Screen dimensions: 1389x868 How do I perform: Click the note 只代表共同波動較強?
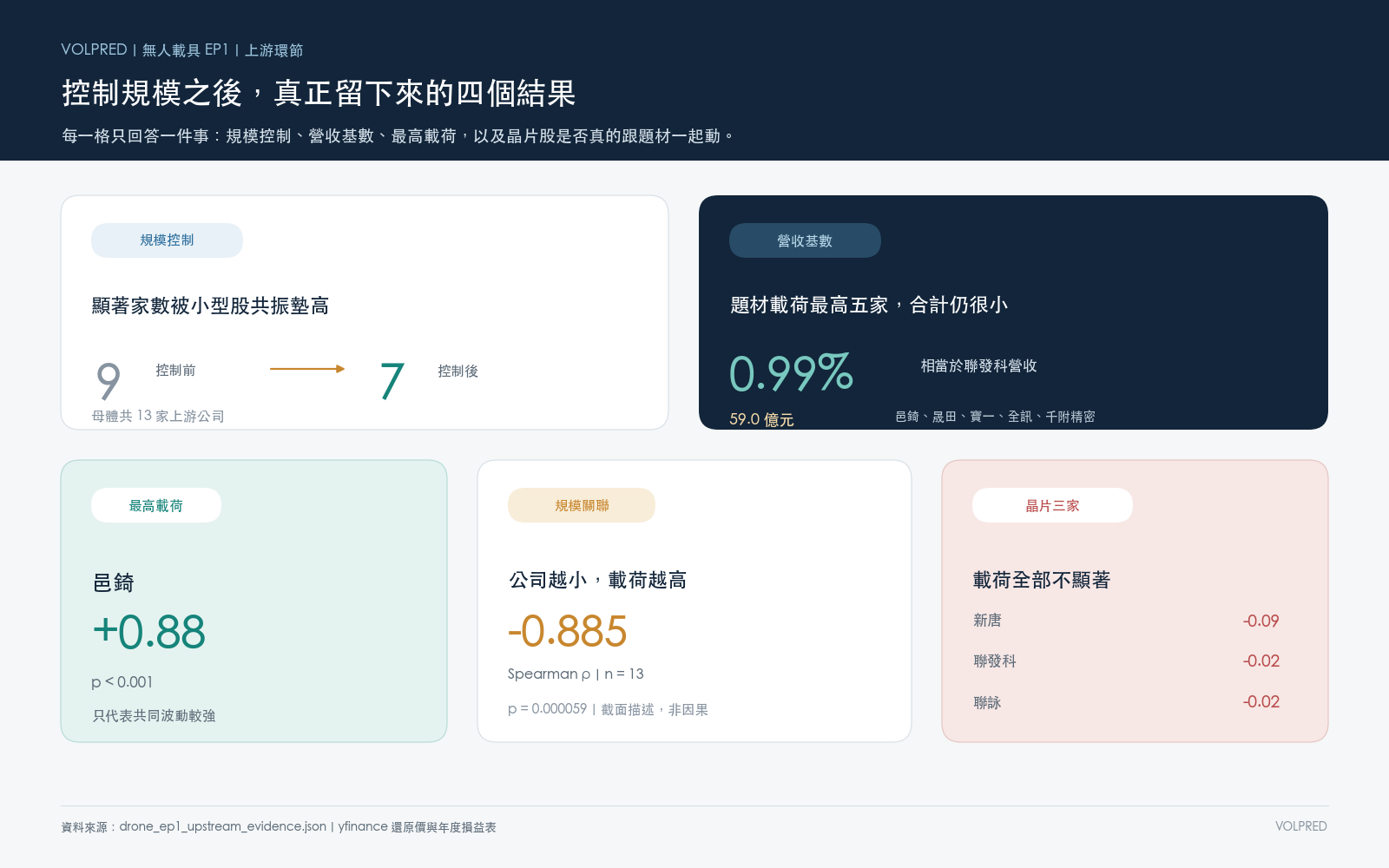pos(154,715)
